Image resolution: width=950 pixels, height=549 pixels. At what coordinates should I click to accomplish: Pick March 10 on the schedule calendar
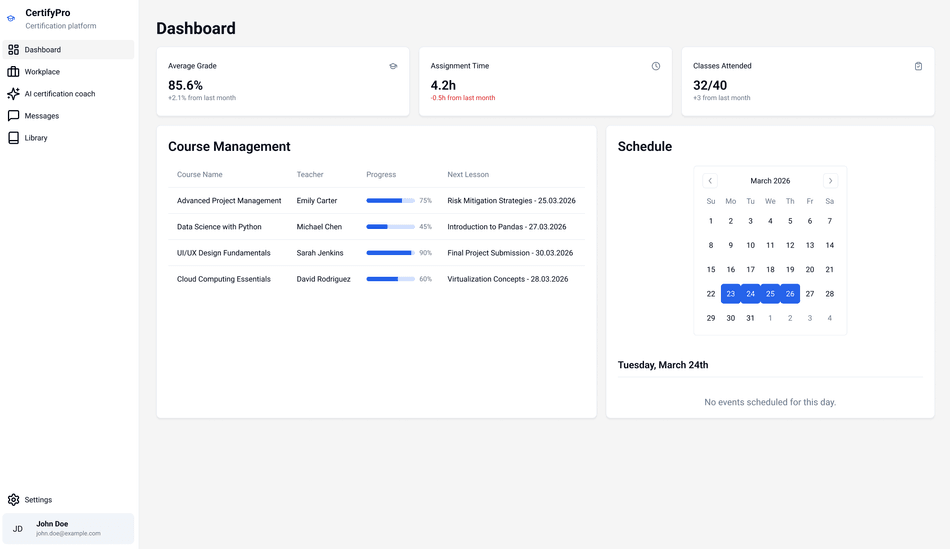pos(750,245)
